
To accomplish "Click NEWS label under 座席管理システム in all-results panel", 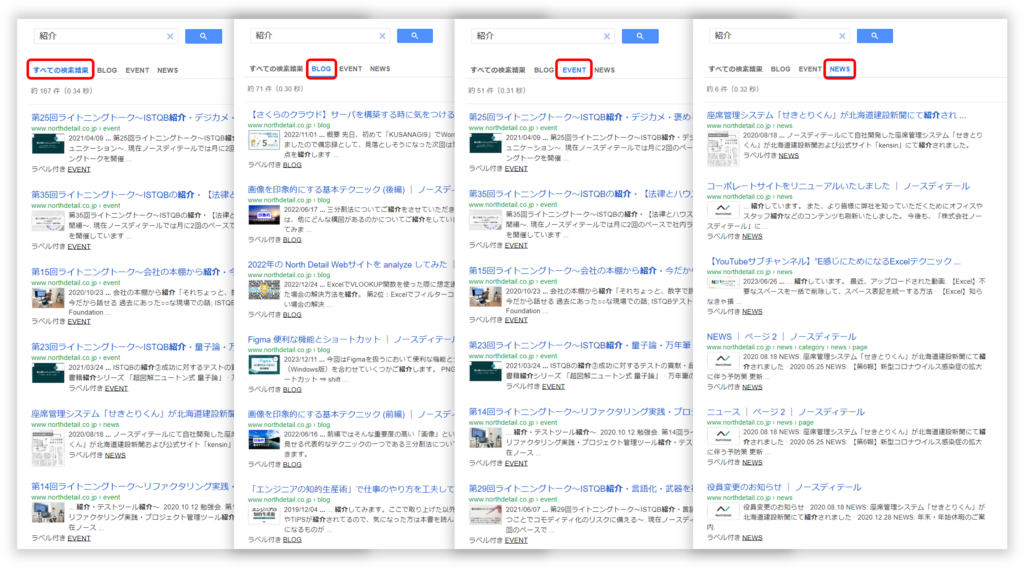I will point(115,456).
